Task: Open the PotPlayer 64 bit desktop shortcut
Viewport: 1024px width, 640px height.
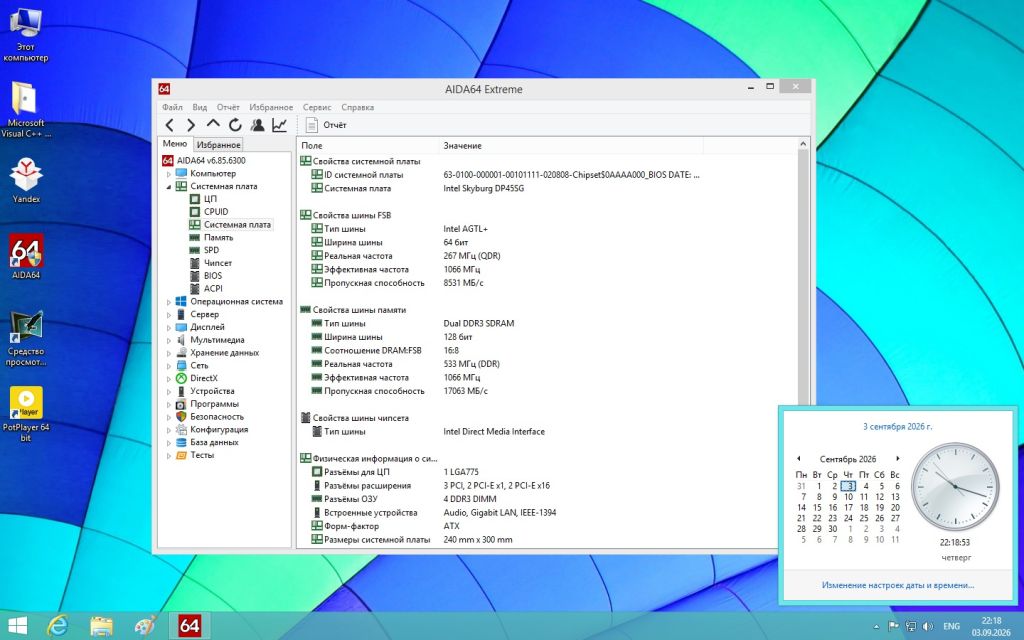Action: [x=26, y=413]
